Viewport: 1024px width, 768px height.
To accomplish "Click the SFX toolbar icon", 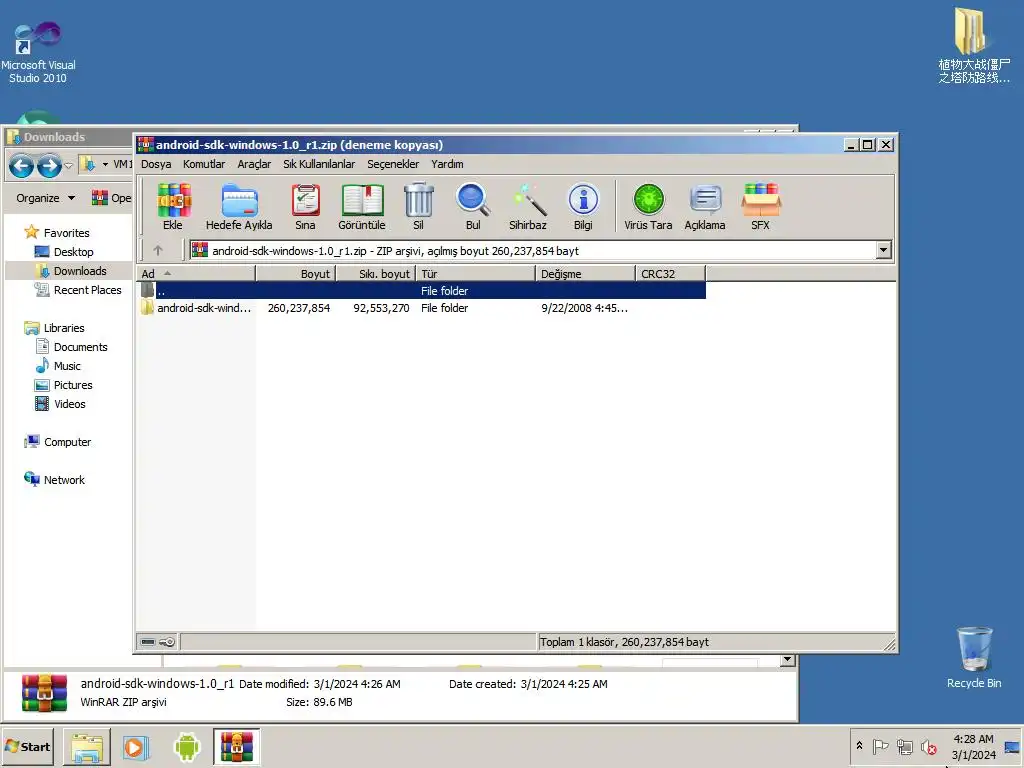I will click(761, 207).
